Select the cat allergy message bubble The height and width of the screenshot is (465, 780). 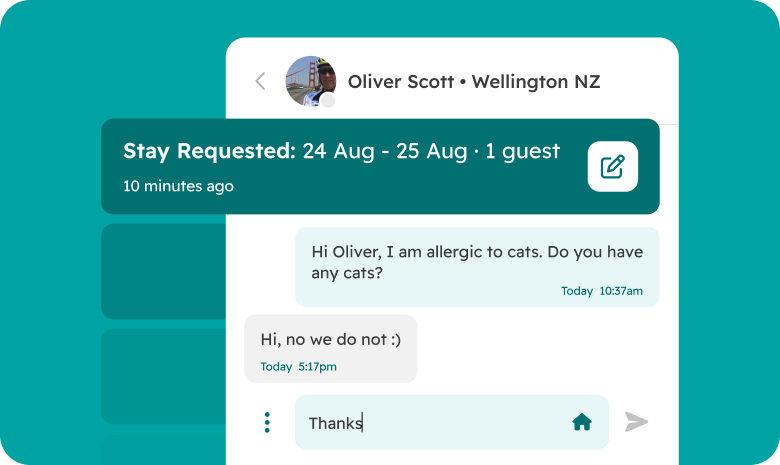(x=476, y=260)
